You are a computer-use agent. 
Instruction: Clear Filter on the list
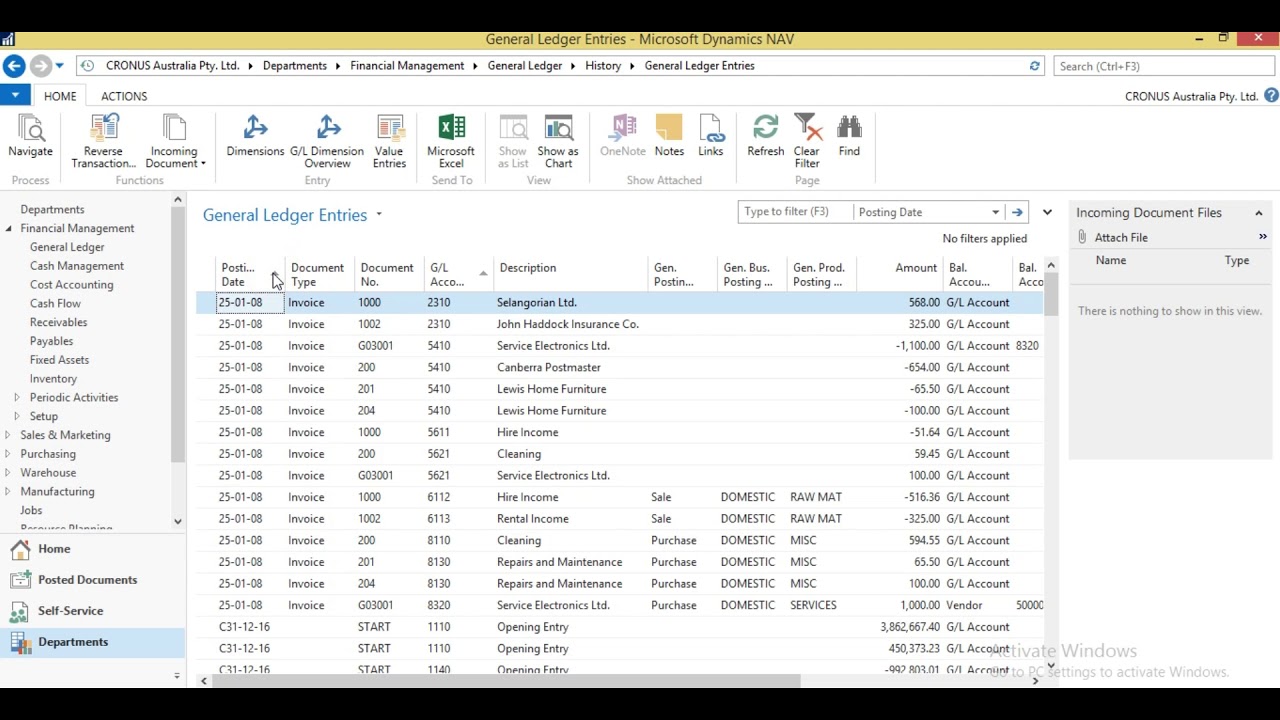[x=807, y=141]
